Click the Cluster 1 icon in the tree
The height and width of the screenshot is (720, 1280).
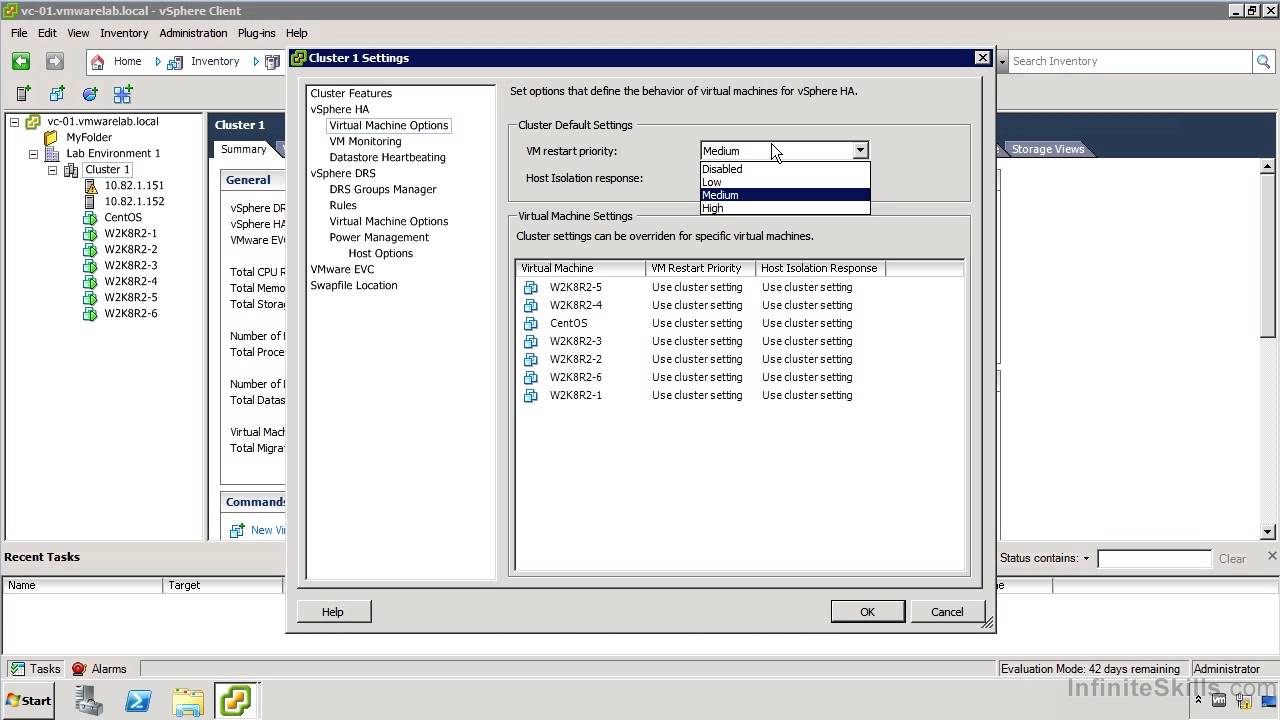[71, 170]
